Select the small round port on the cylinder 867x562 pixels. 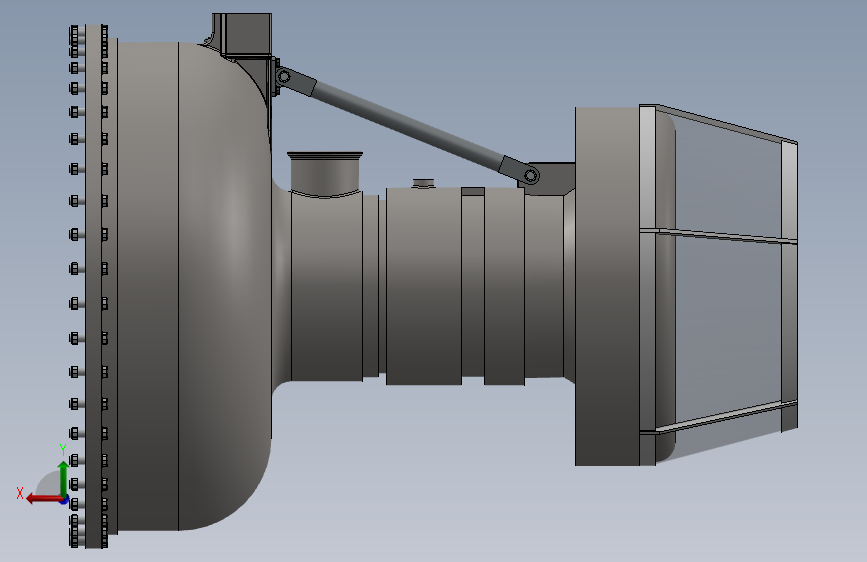424,183
